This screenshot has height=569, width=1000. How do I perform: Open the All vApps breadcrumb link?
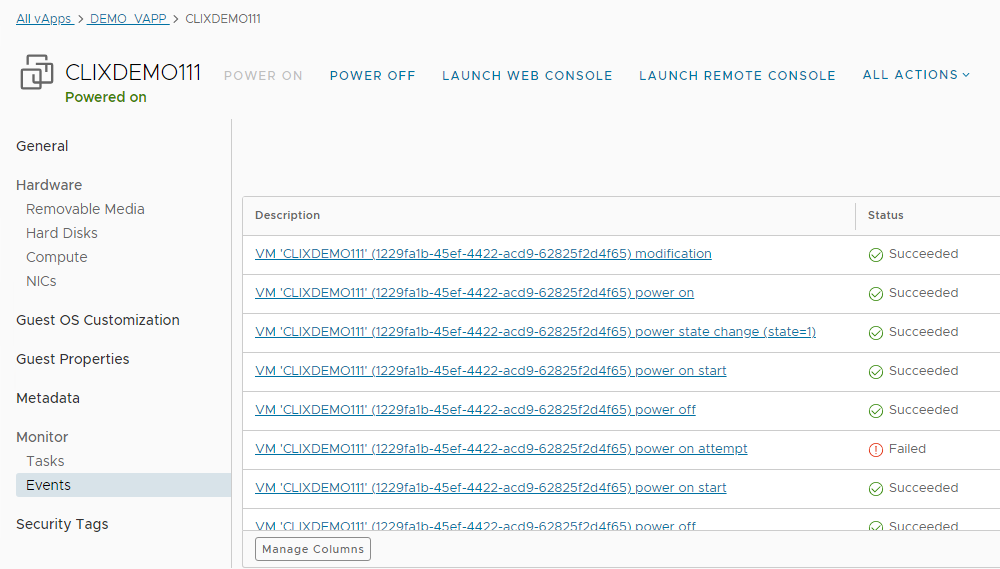click(43, 19)
